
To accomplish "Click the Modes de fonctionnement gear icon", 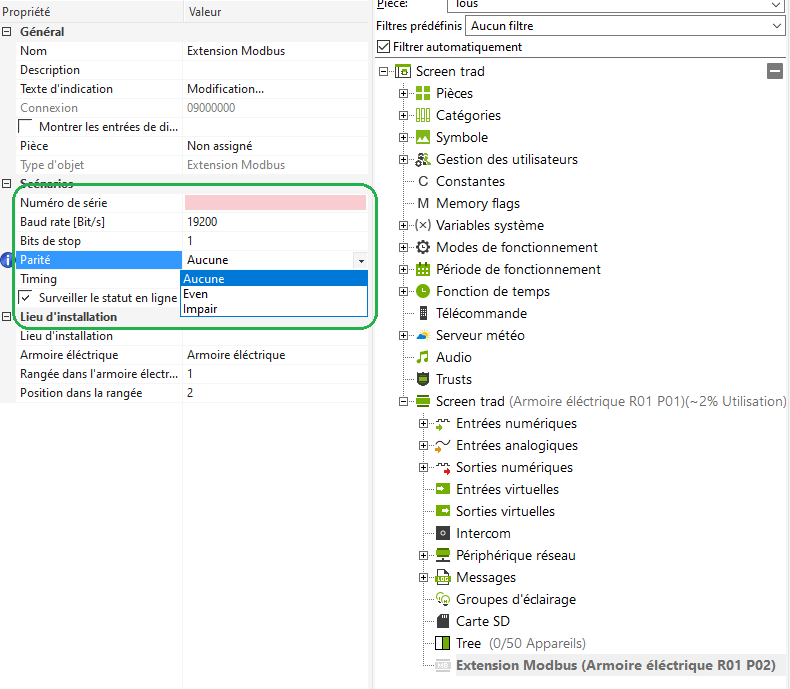I will click(423, 247).
